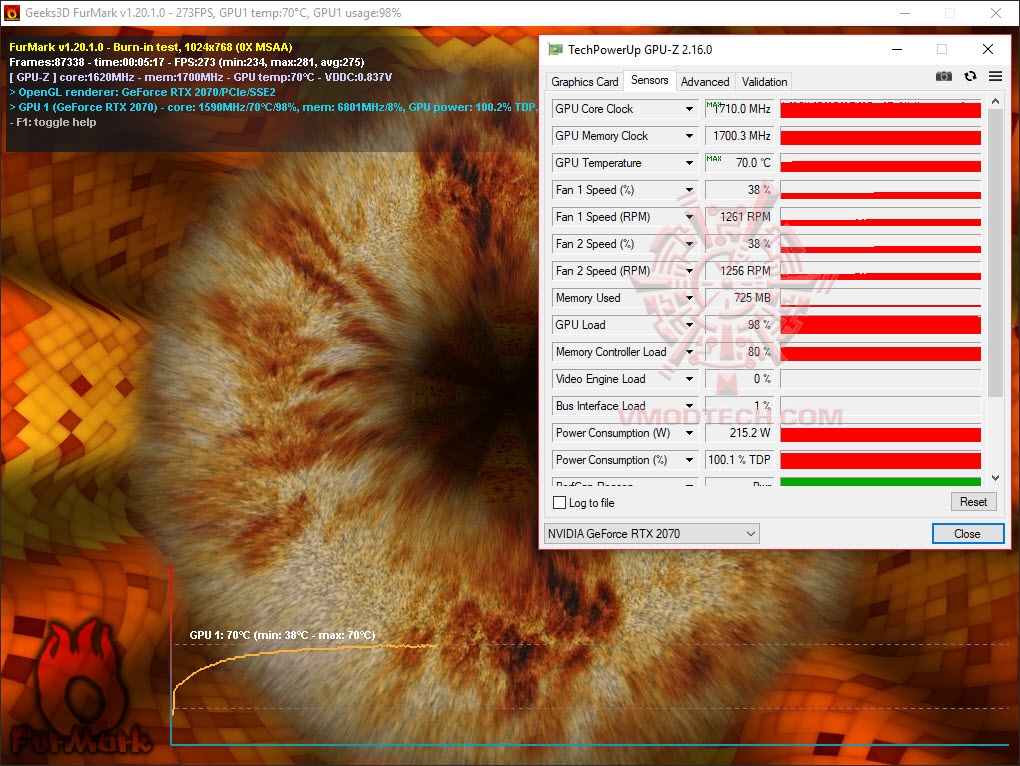
Task: Click the 1261 RPM fan 1 value
Action: [x=740, y=217]
